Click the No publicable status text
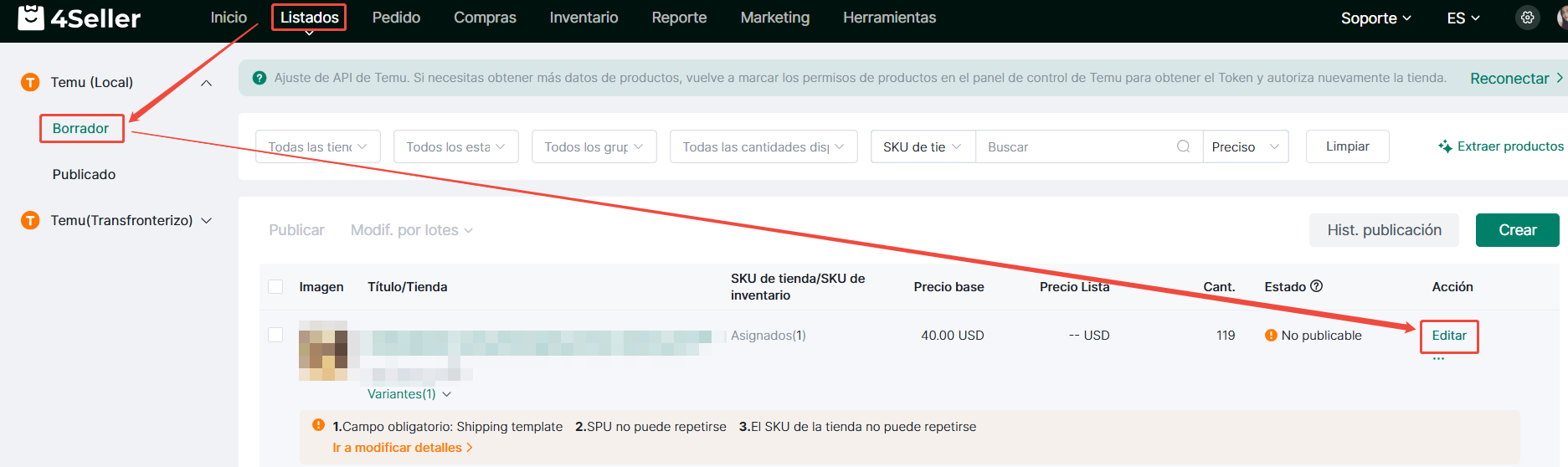This screenshot has height=467, width=1568. 1321,336
